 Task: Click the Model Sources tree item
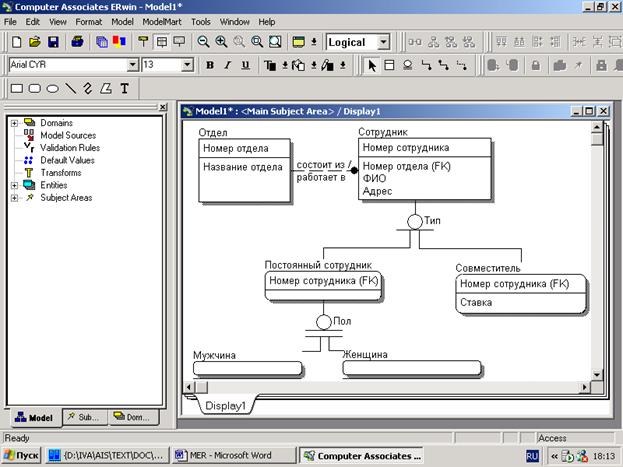[69, 135]
